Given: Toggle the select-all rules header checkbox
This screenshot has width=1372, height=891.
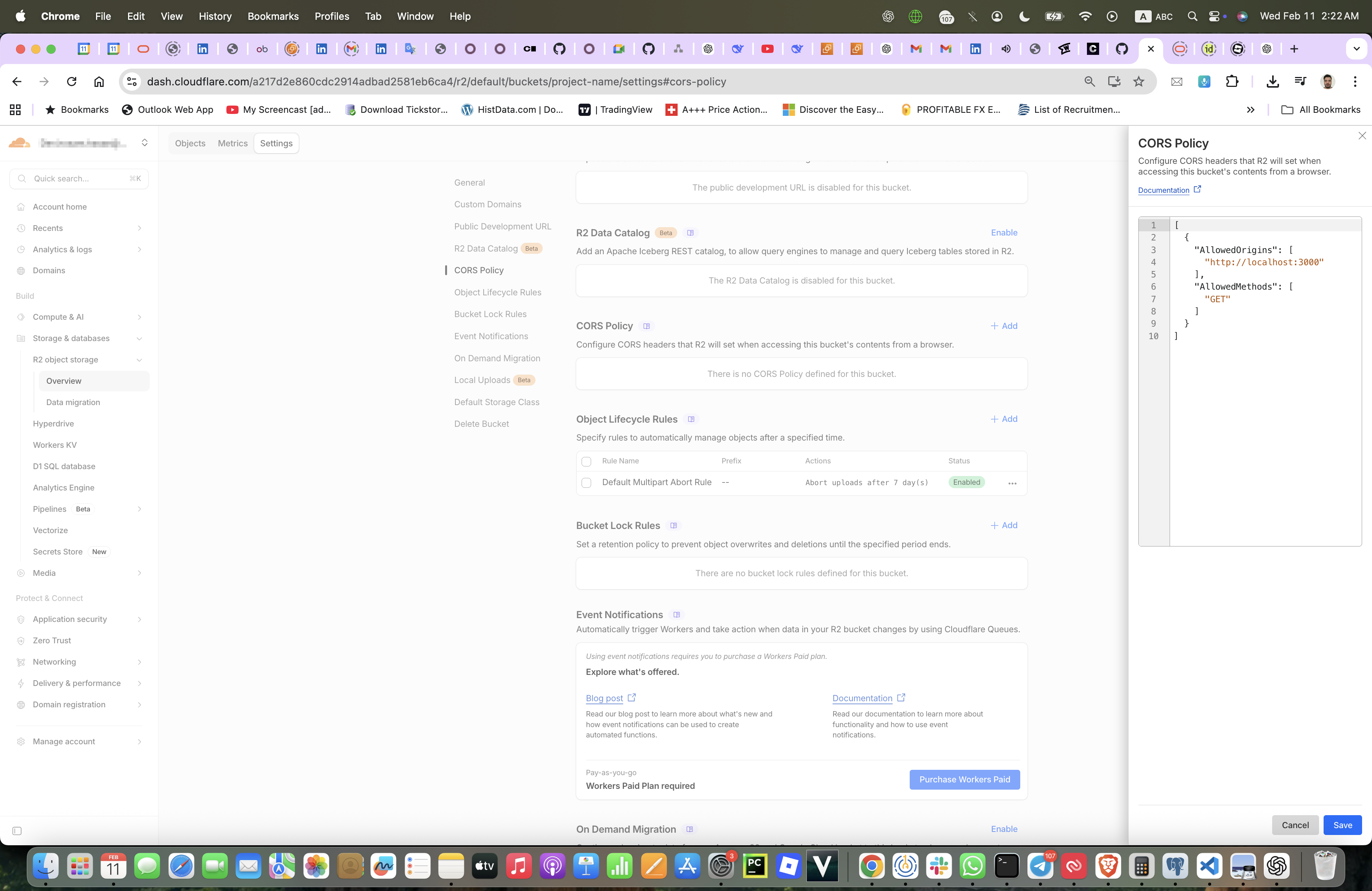Looking at the screenshot, I should point(586,462).
